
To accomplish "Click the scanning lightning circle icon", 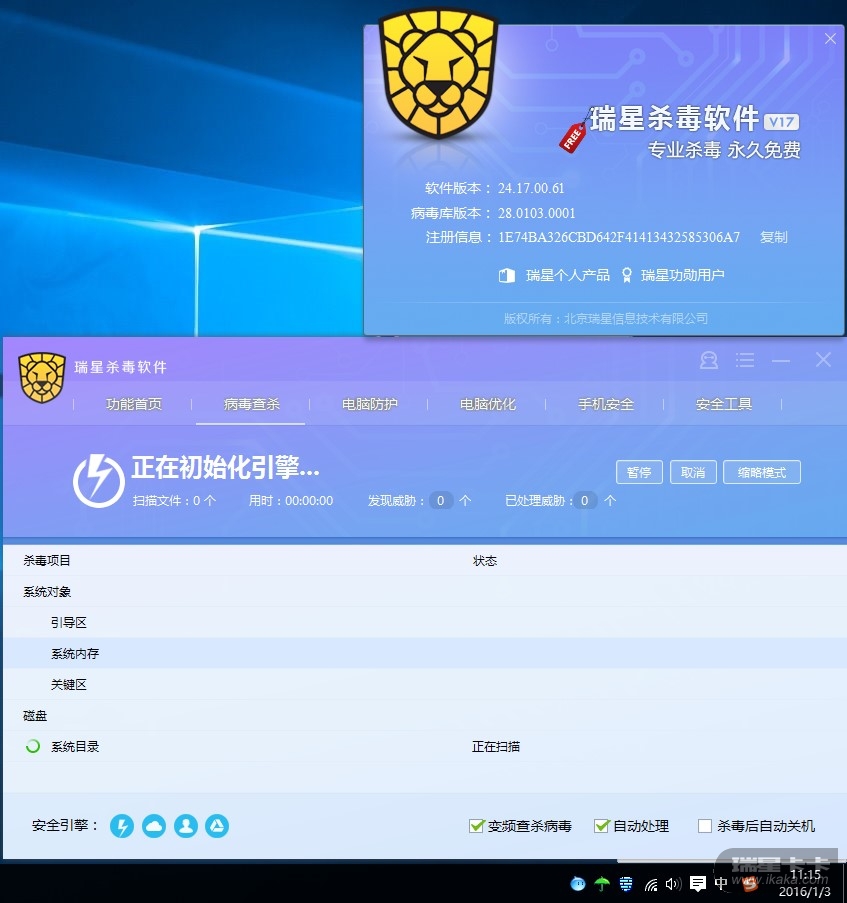I will click(x=98, y=480).
